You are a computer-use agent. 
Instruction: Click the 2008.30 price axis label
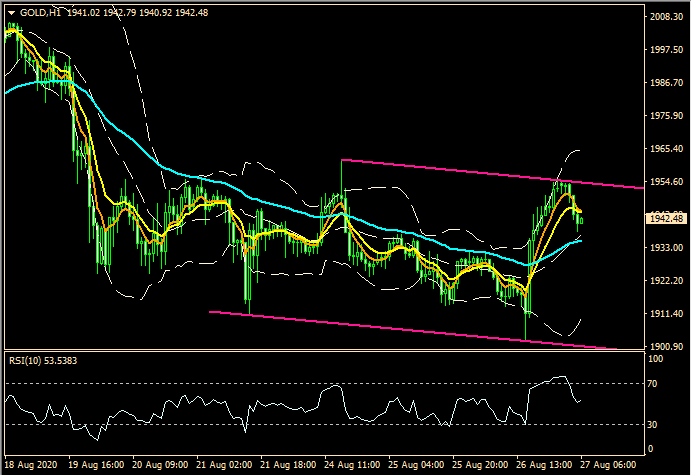point(665,17)
